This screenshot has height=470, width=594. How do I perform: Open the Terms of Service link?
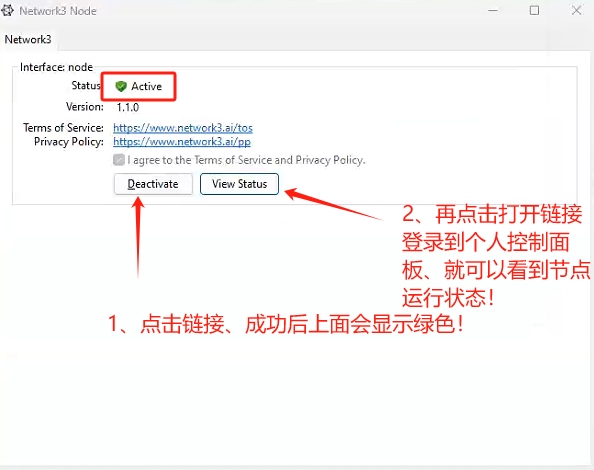183,128
